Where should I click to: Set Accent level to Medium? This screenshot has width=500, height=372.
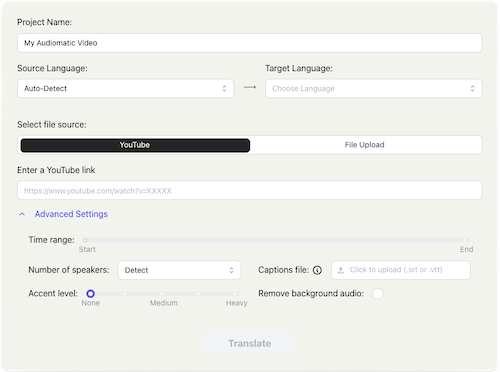point(162,294)
